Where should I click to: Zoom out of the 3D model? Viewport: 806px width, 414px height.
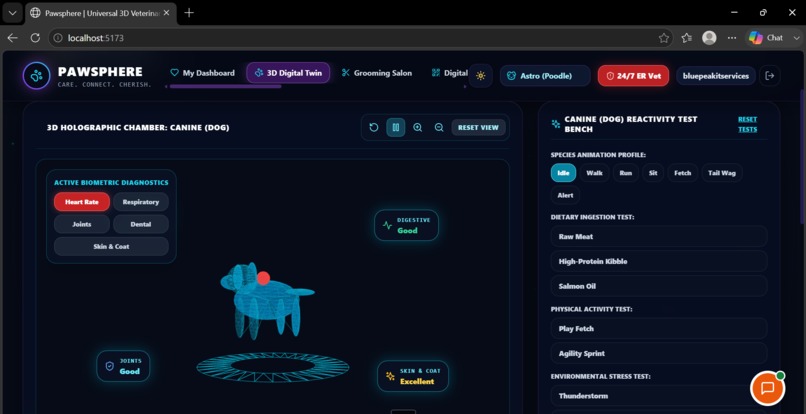tap(439, 128)
